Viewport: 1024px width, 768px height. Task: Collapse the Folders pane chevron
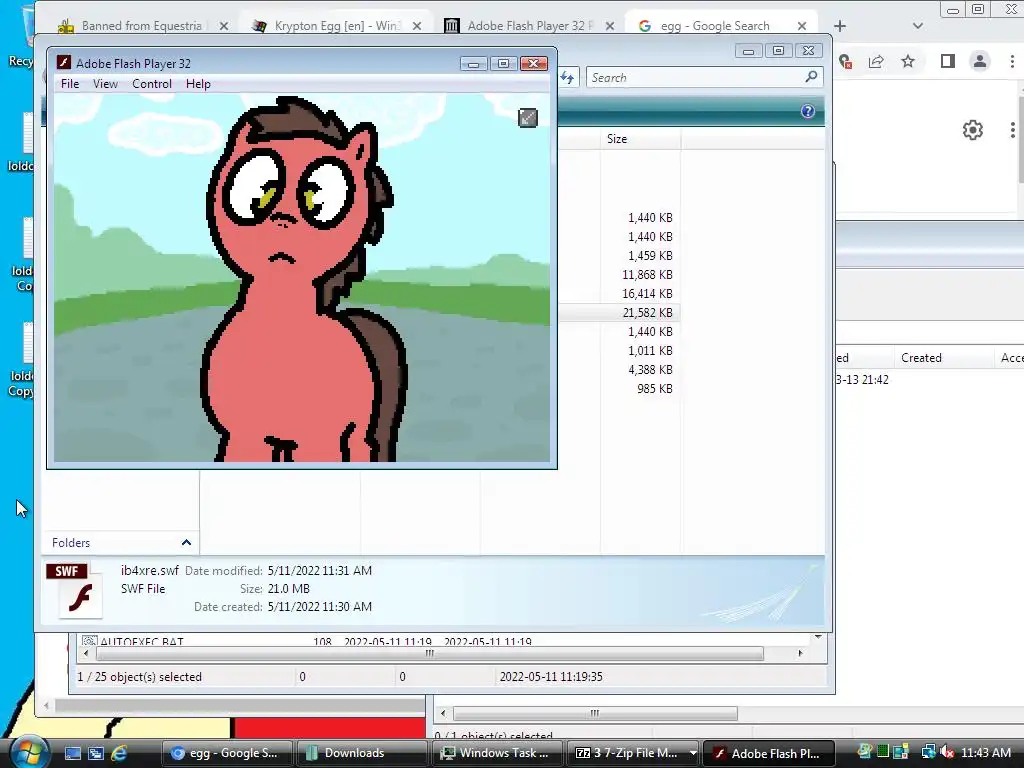(186, 542)
